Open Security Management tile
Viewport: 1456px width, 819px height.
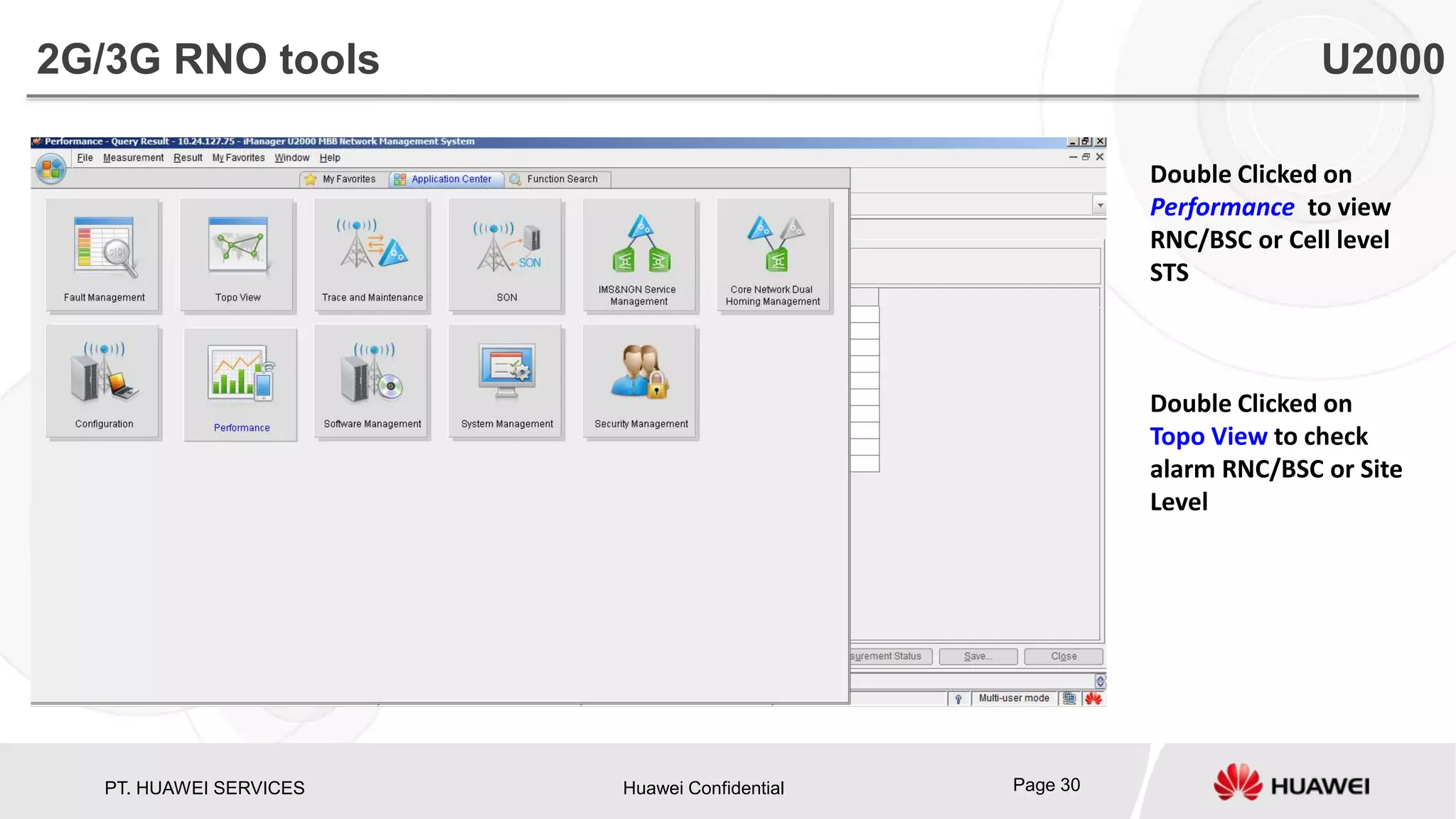point(640,383)
